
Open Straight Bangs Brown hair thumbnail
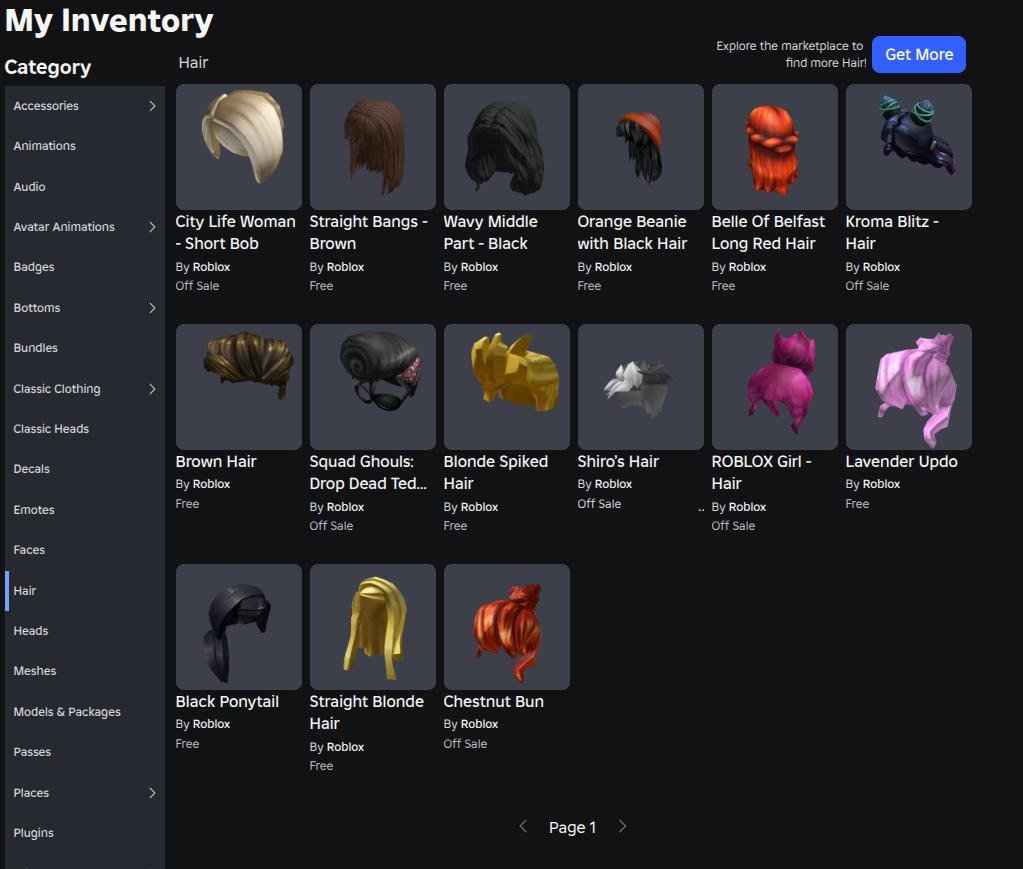[373, 147]
